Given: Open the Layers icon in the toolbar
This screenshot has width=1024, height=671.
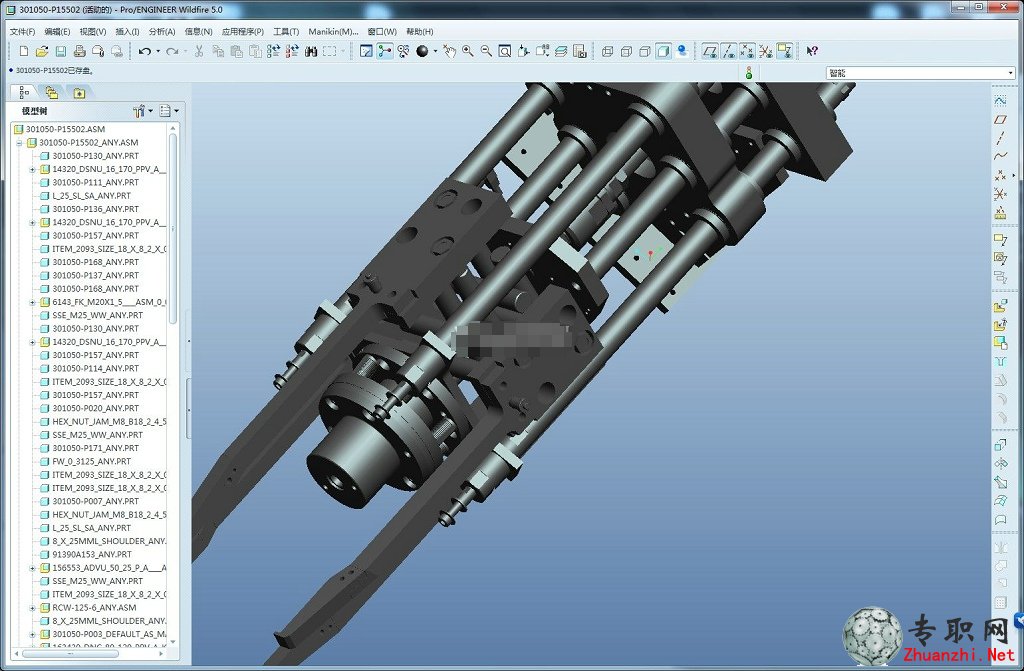Looking at the screenshot, I should pyautogui.click(x=561, y=51).
